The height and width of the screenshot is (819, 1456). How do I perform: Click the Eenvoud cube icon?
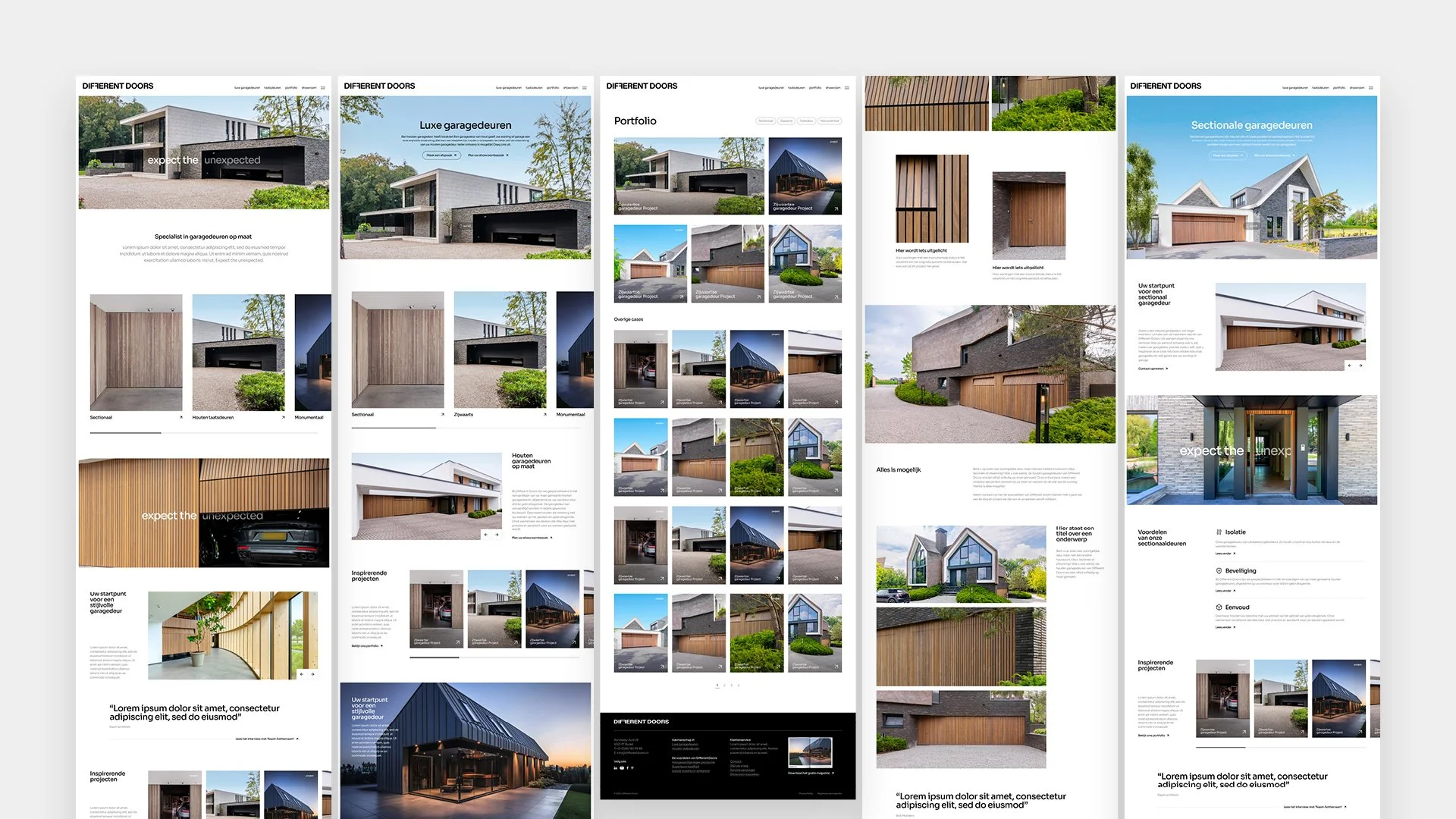pos(1219,607)
